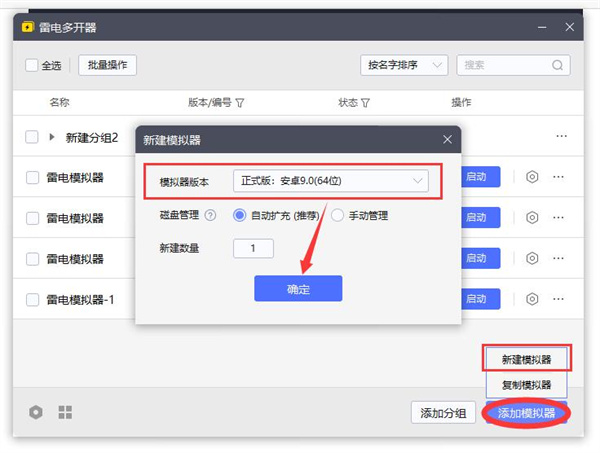Tick the 全选 select-all checkbox

32,66
